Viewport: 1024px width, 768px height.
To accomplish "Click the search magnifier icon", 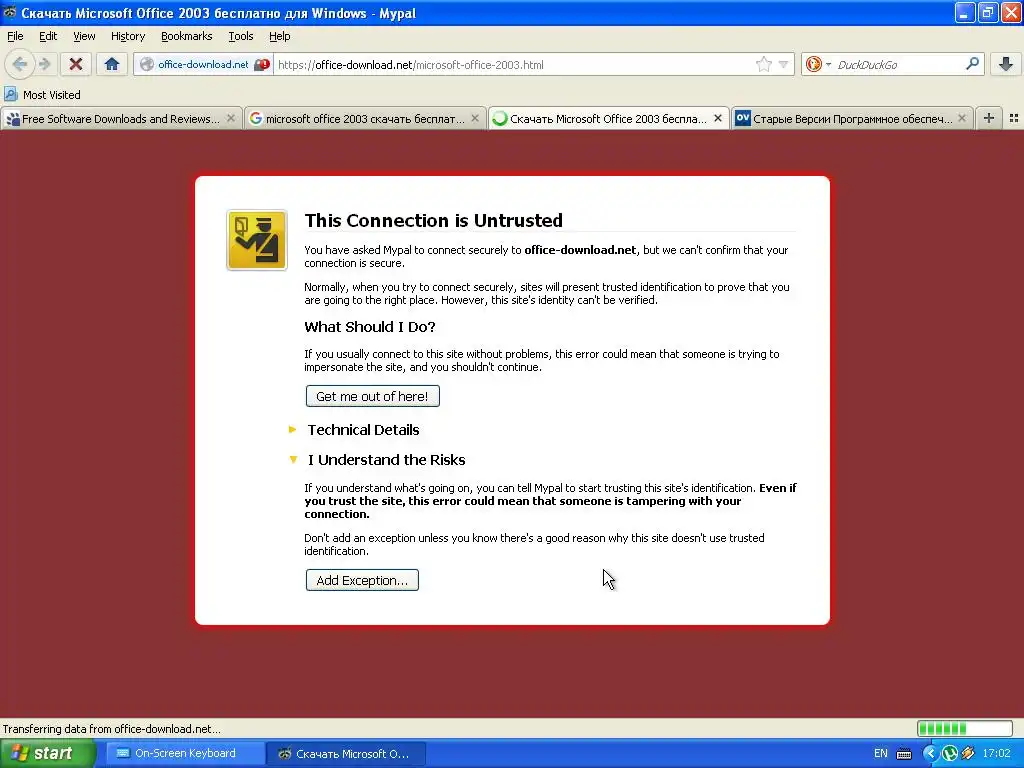I will pyautogui.click(x=972, y=63).
